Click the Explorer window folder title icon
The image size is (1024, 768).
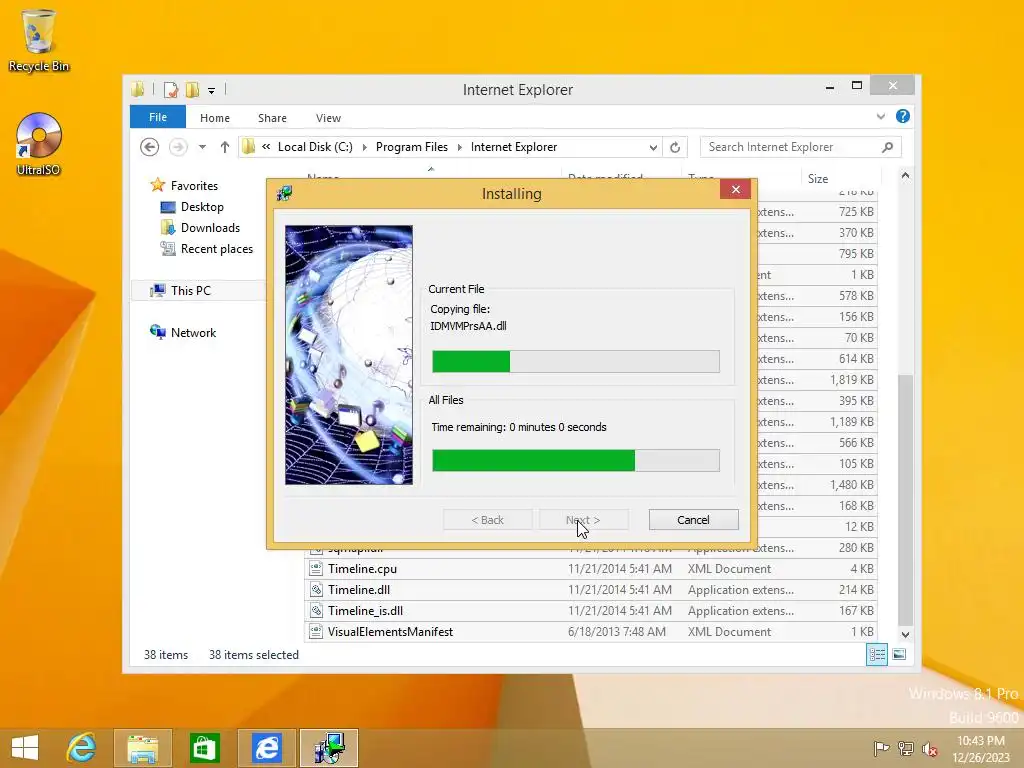[x=137, y=89]
